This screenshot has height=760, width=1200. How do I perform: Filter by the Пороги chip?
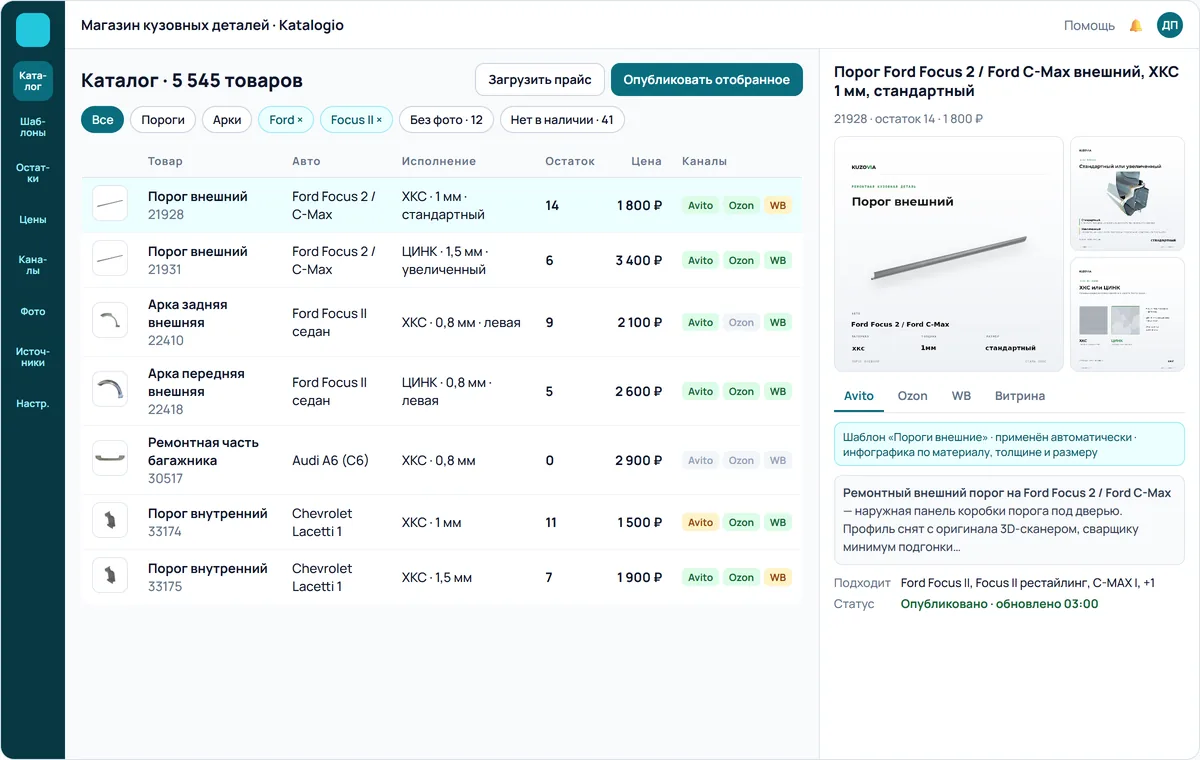[163, 120]
